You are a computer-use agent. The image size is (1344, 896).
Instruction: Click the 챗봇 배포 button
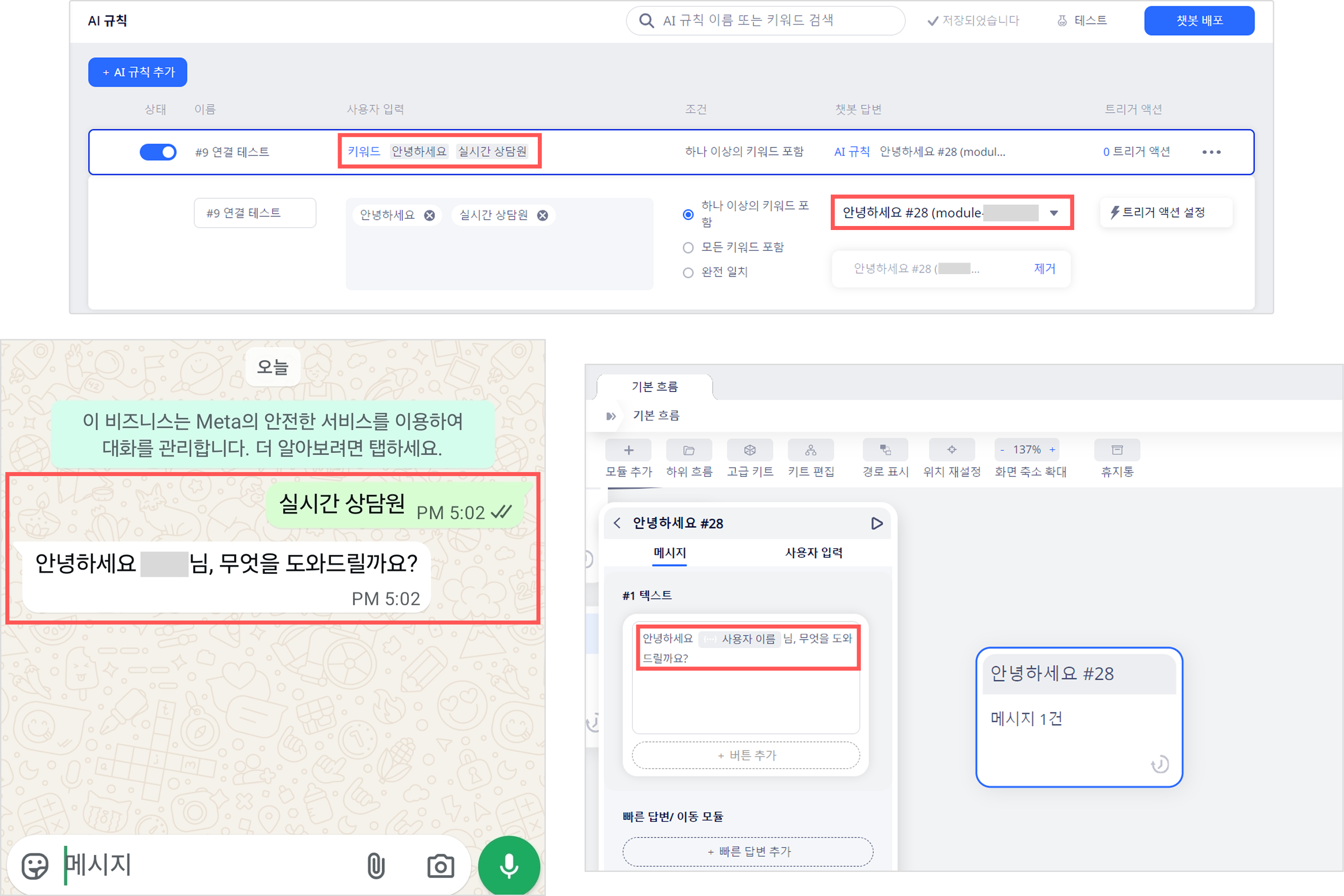point(1199,21)
